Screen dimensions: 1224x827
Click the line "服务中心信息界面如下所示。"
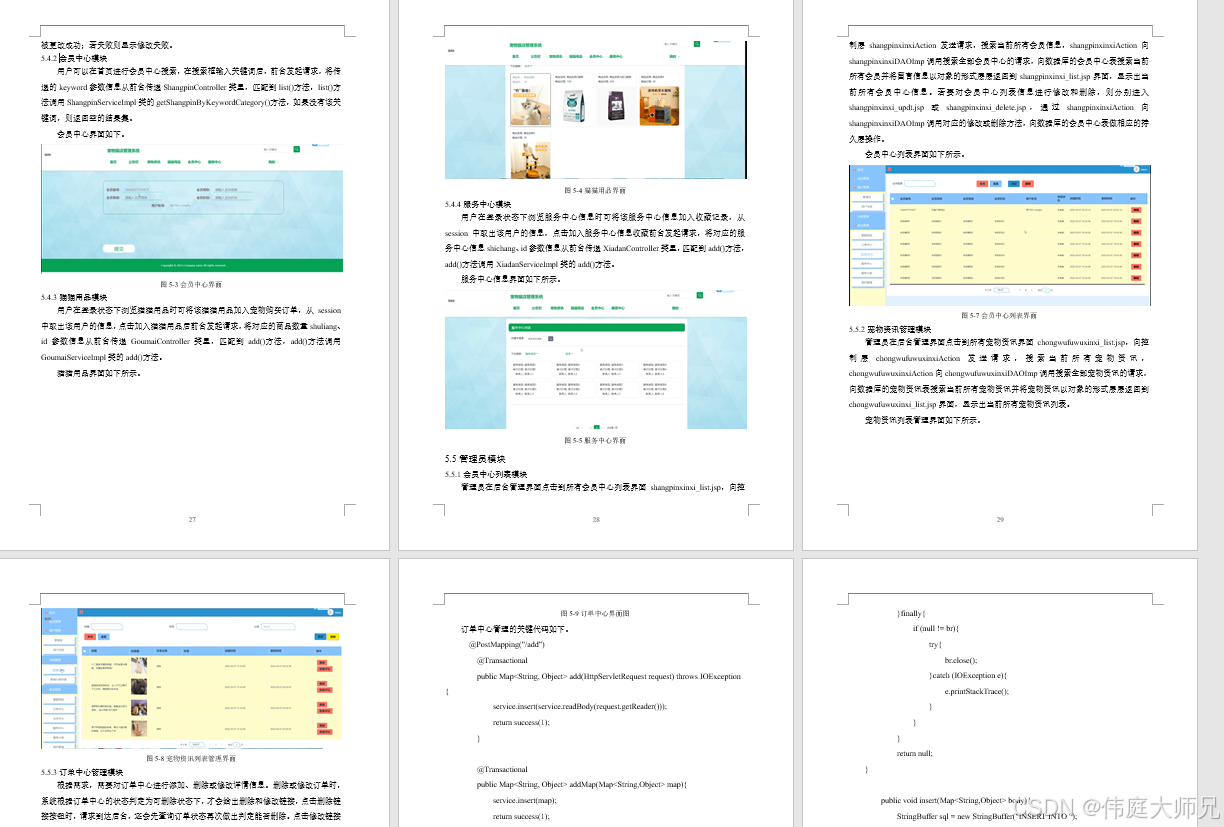click(x=511, y=279)
